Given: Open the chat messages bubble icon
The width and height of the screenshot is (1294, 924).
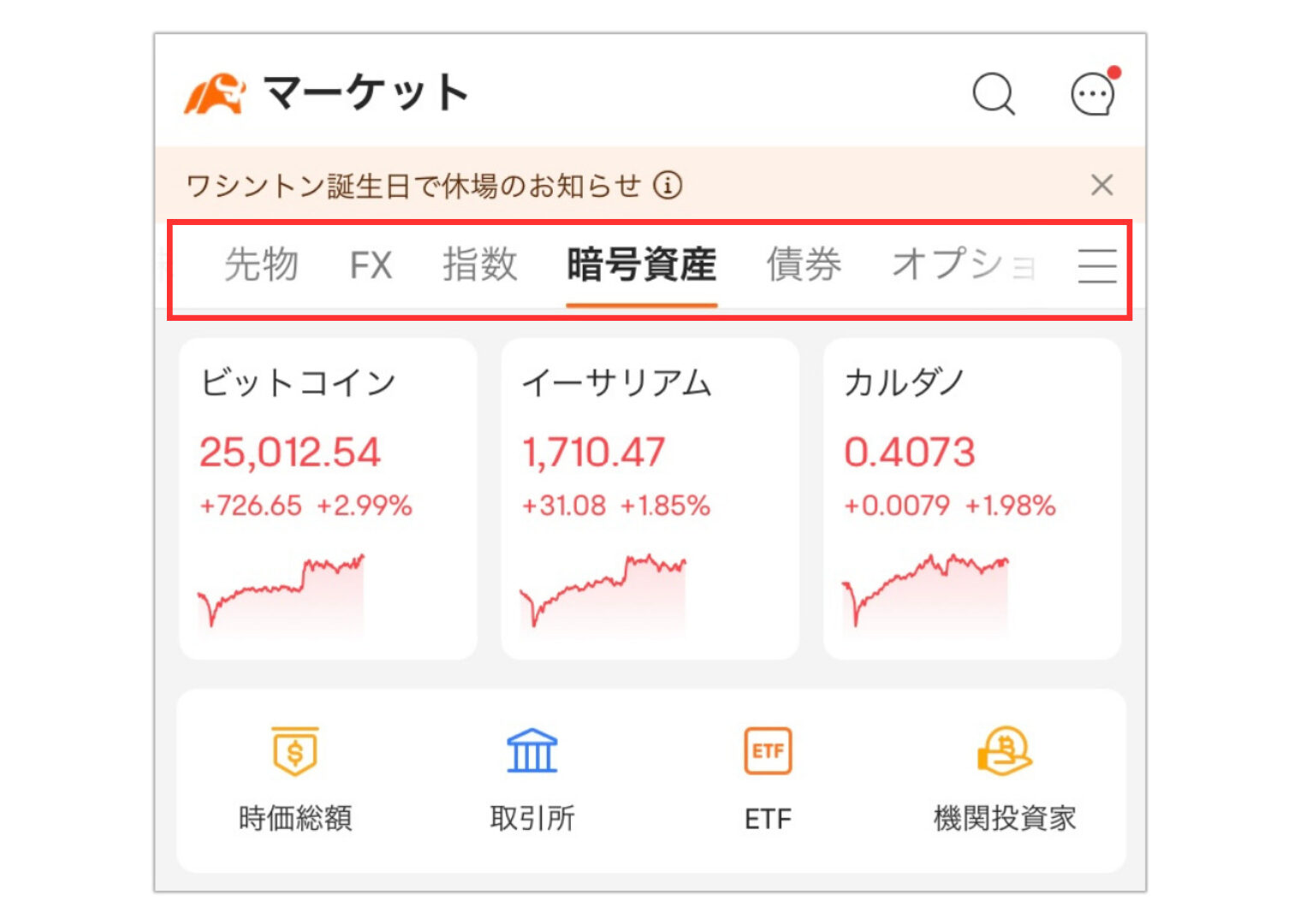Looking at the screenshot, I should pos(1095,92).
